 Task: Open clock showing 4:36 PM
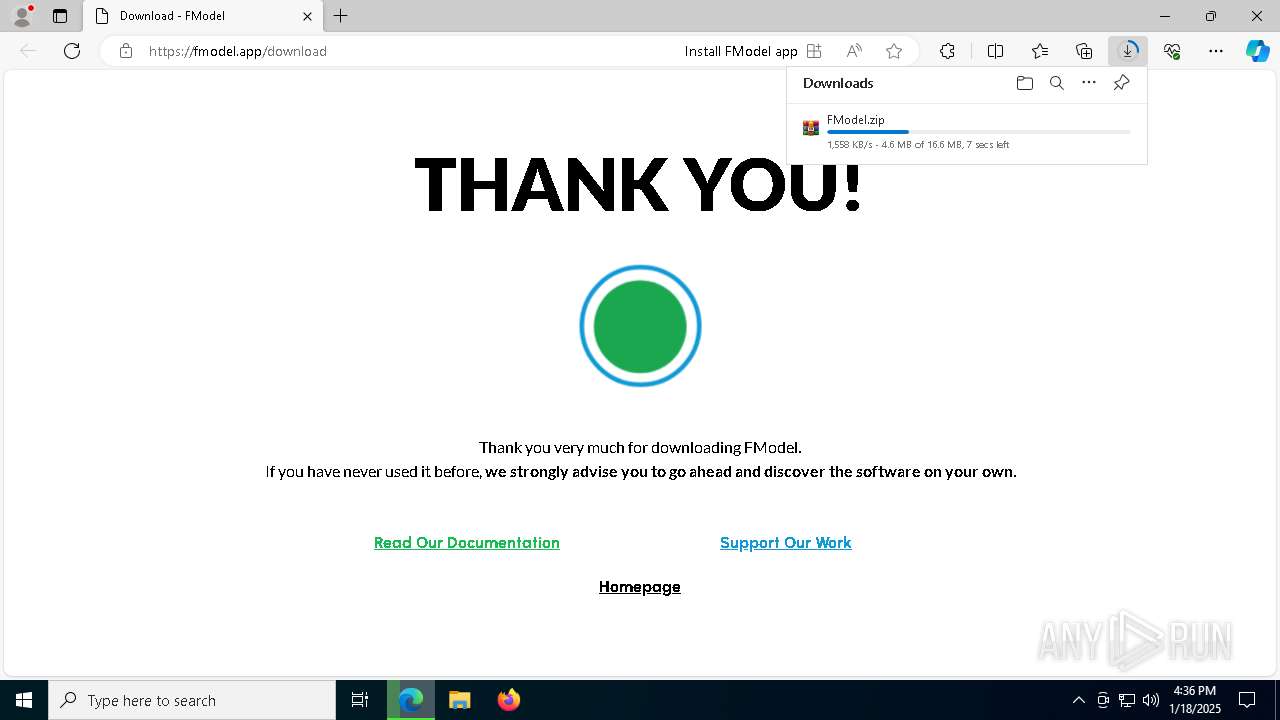tap(1195, 700)
